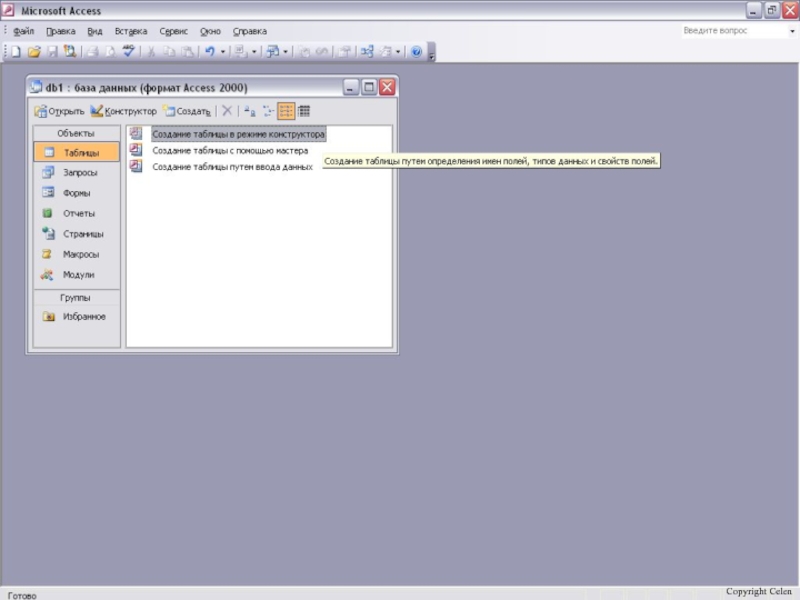The height and width of the screenshot is (600, 800).
Task: Toggle small icons view in database window
Action: pyautogui.click(x=268, y=112)
